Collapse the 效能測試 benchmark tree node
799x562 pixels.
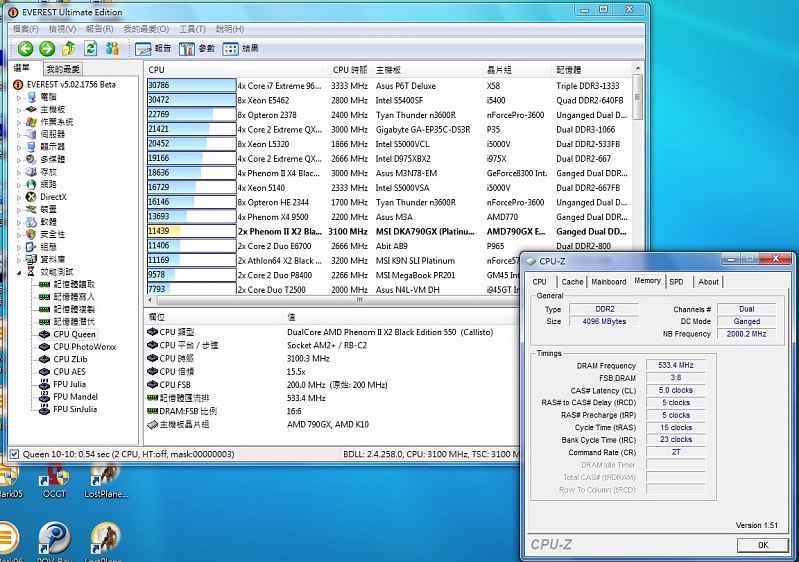tap(19, 272)
